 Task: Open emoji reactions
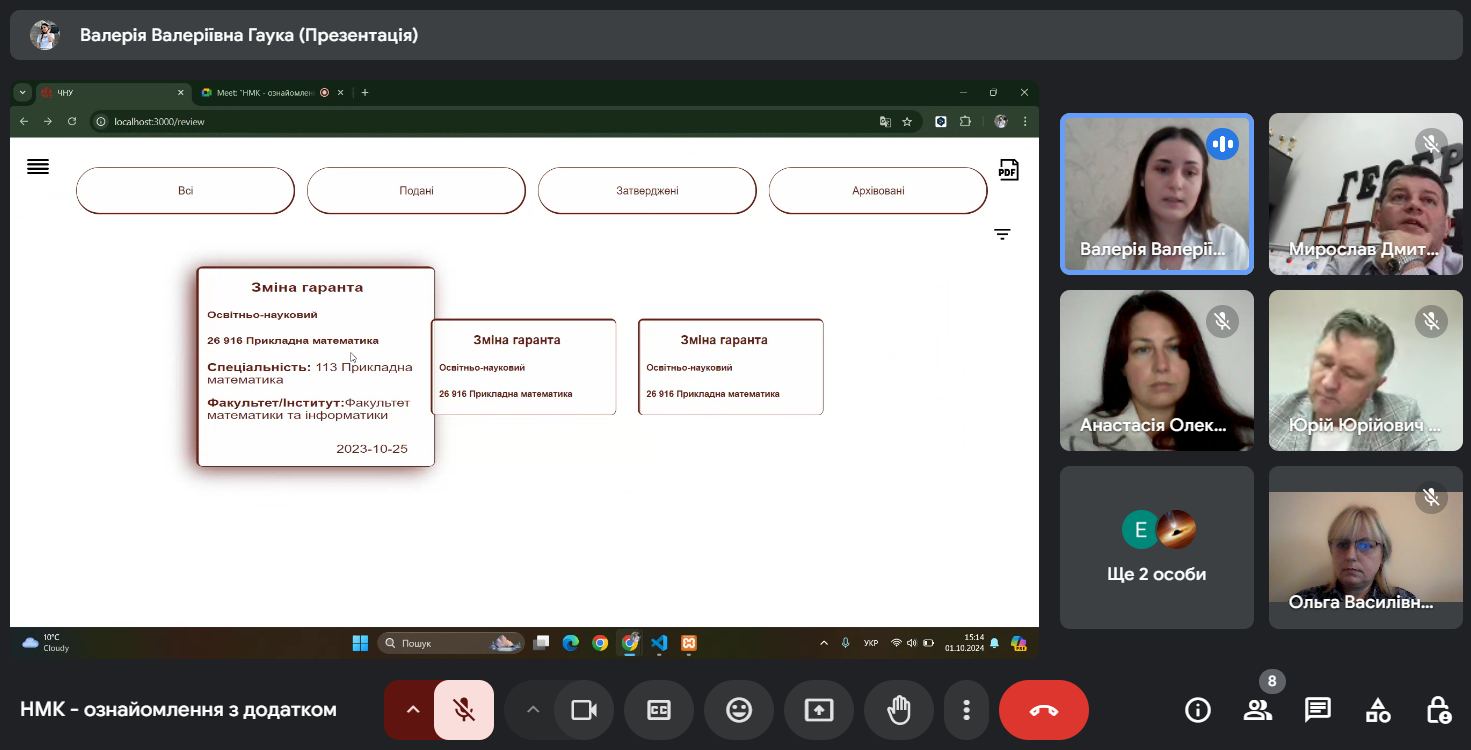click(739, 710)
